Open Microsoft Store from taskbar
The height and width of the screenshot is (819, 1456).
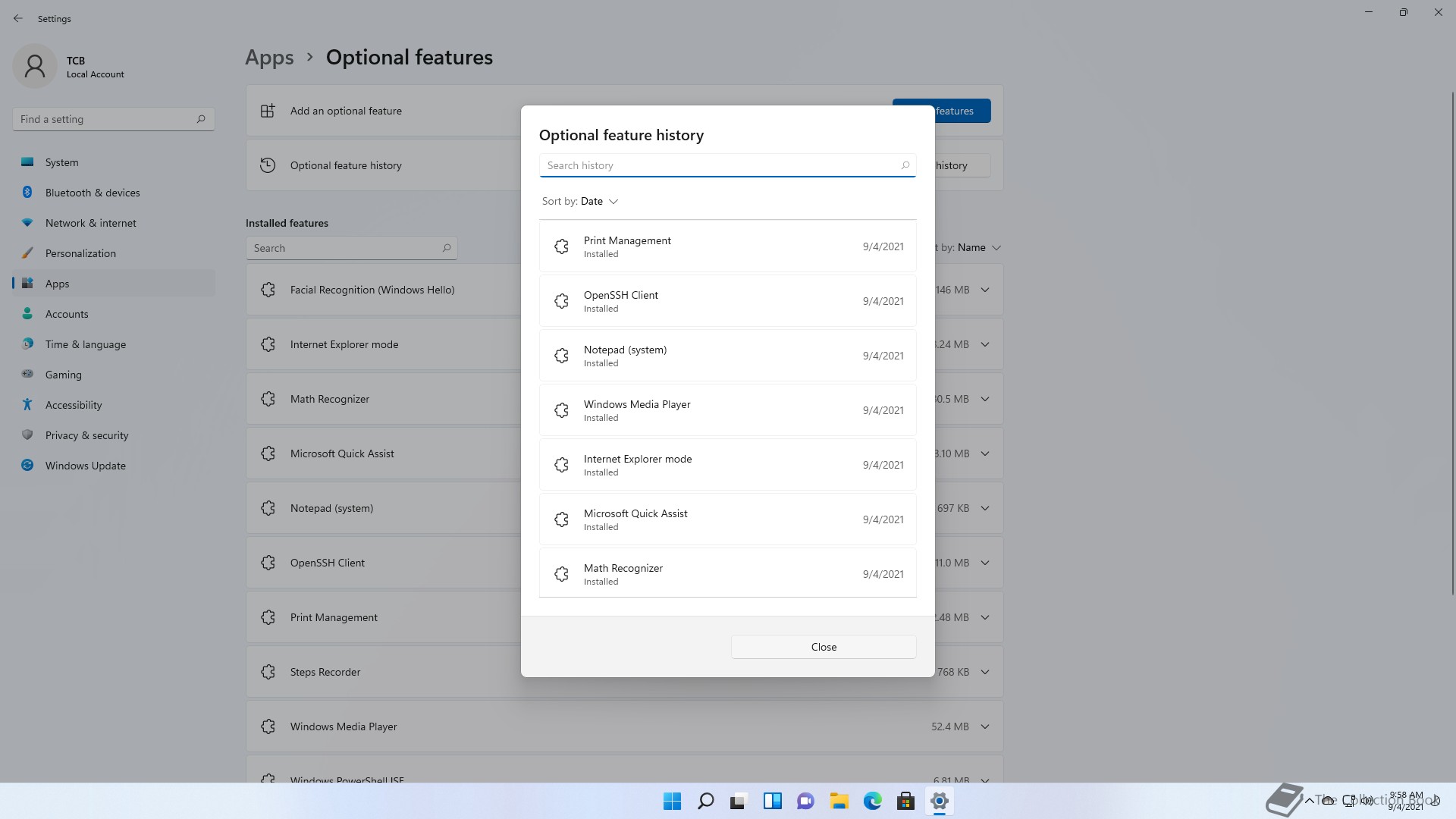click(x=905, y=801)
